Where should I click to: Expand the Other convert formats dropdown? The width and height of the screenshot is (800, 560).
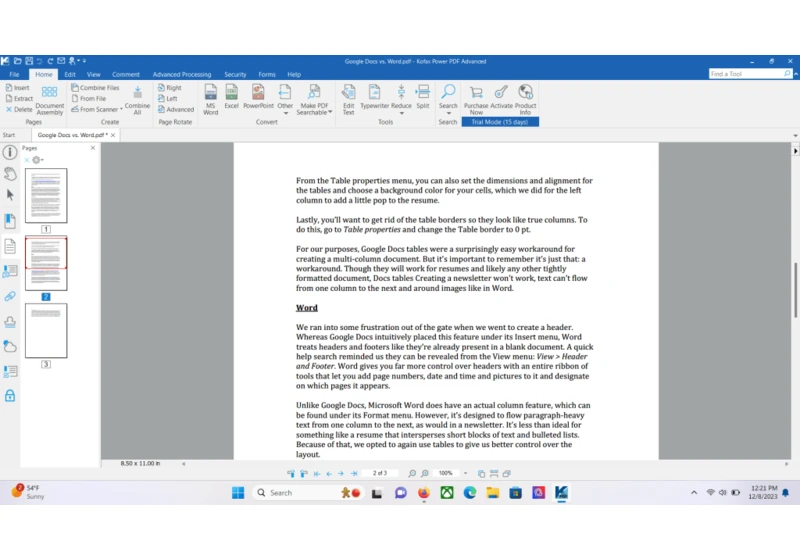[x=285, y=113]
